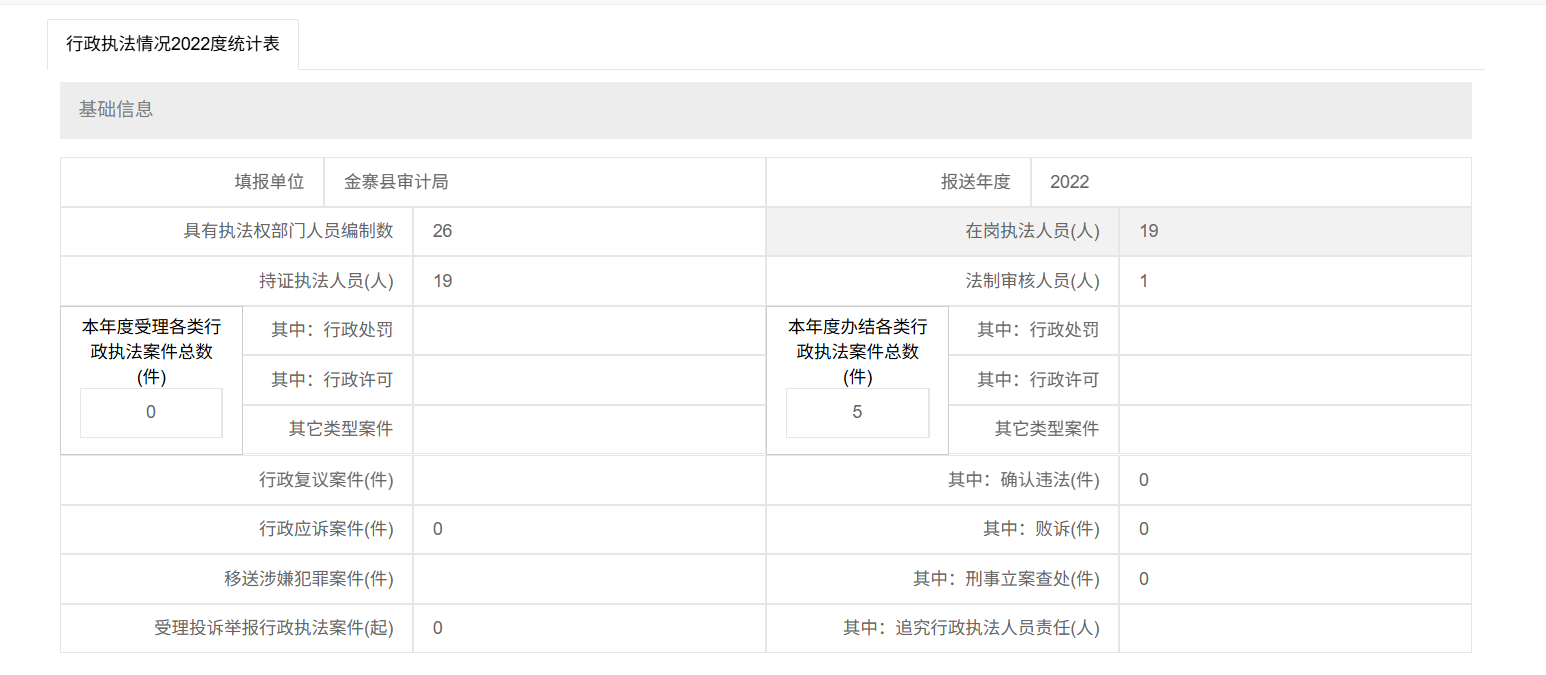Click the 在岗执法人员 value field
The image size is (1546, 675).
point(1294,231)
